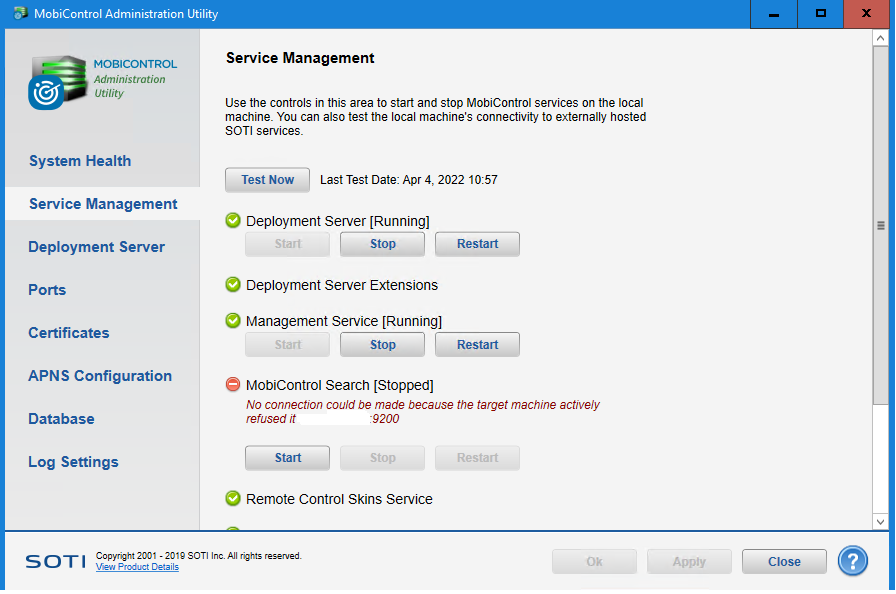Click the green status icon for Deployment Server
The image size is (896, 594).
(x=233, y=221)
